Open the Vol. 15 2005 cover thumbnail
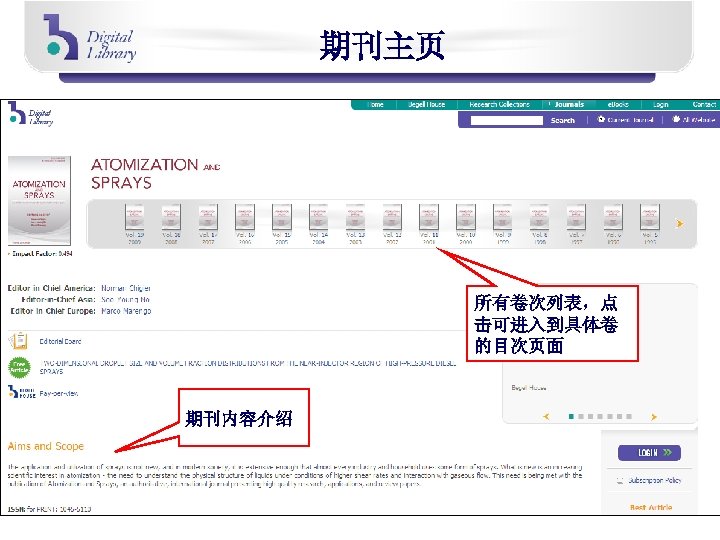Viewport: 720px width, 540px height. pos(281,217)
